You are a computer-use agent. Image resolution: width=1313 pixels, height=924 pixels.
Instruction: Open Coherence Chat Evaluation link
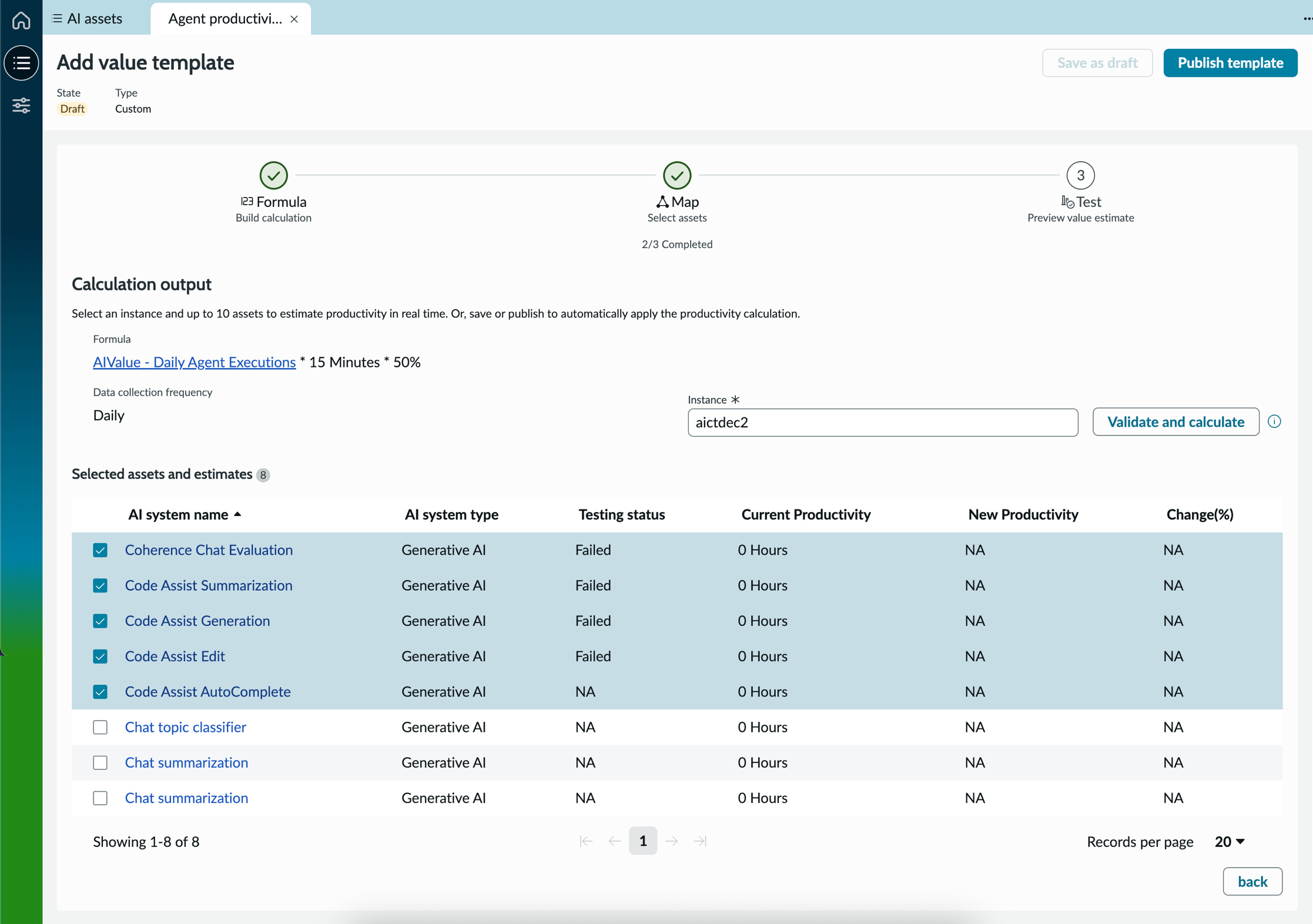point(209,550)
